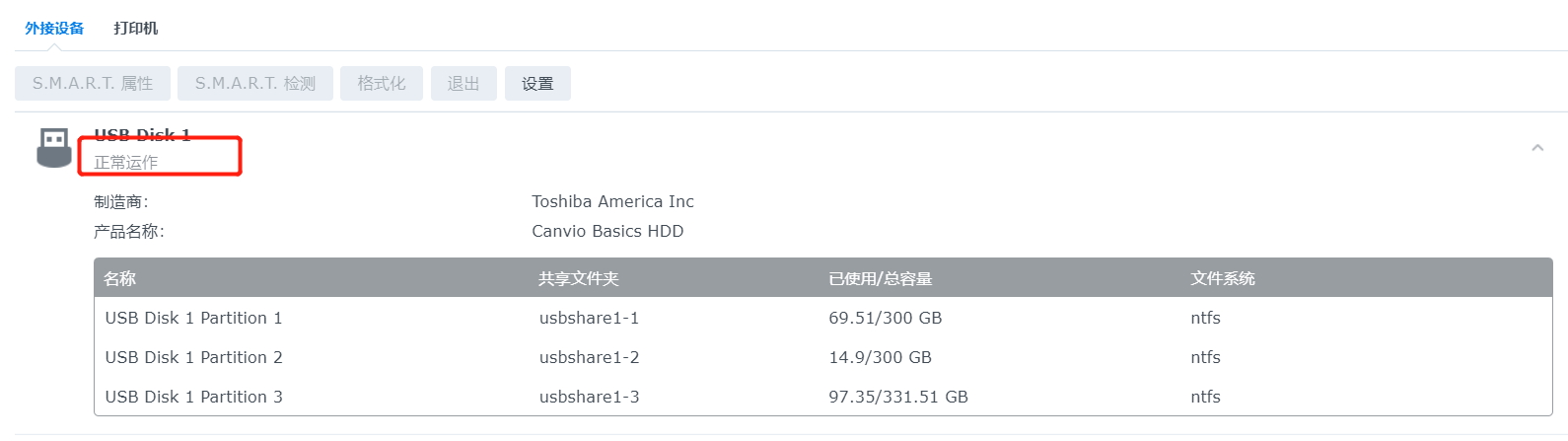Click the USB Disk 1 title
1568x441 pixels.
click(142, 135)
